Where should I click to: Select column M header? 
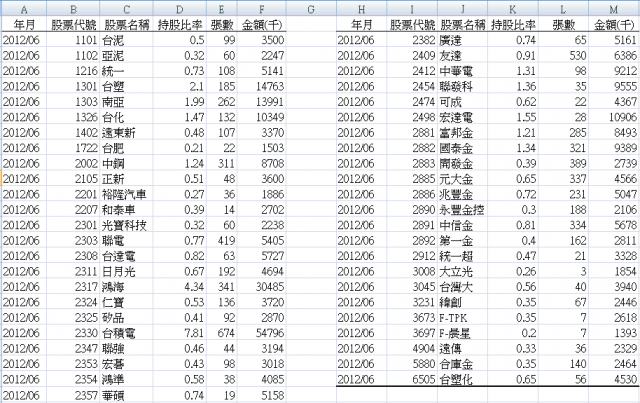pos(614,9)
